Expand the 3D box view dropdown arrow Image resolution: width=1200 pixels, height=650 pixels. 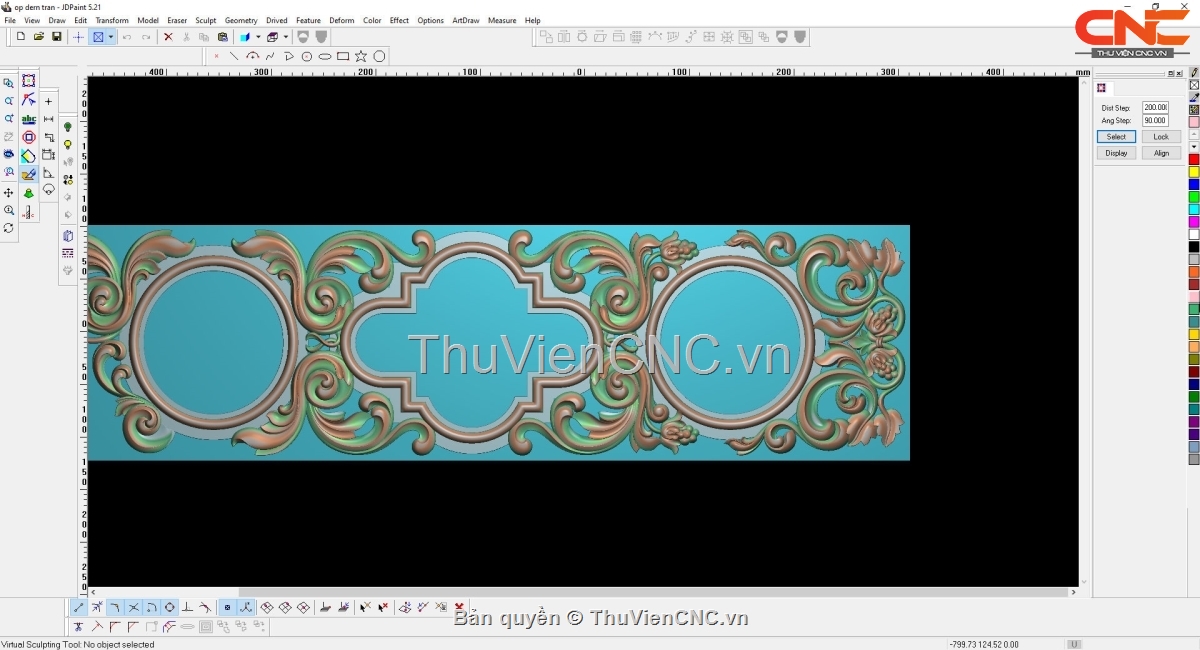coord(286,37)
